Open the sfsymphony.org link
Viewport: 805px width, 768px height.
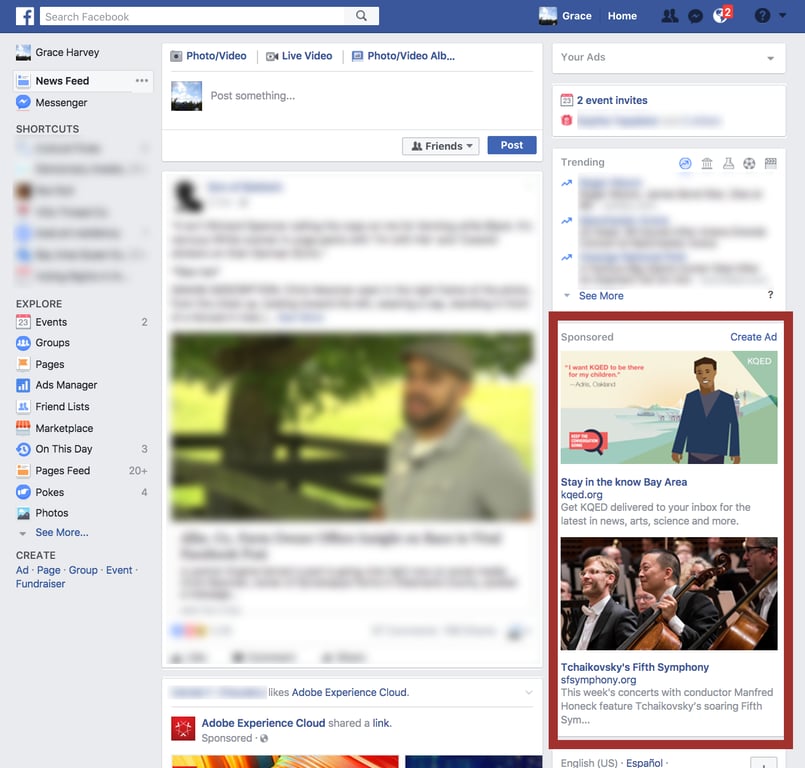[x=598, y=680]
